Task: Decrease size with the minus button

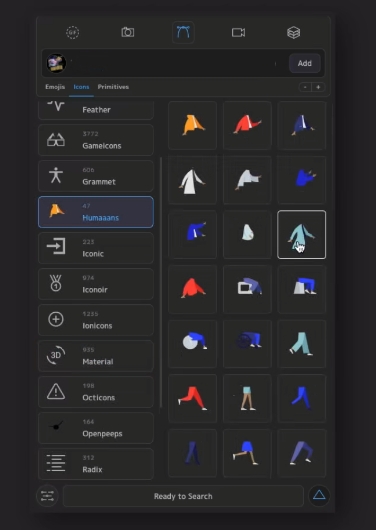Action: 305,87
